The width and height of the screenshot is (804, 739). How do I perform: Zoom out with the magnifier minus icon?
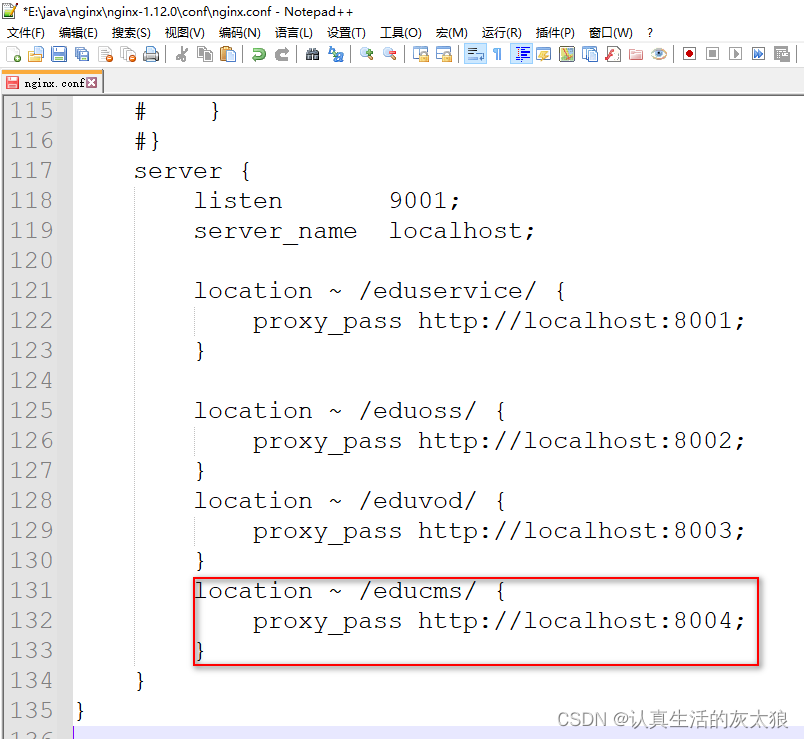click(x=390, y=54)
